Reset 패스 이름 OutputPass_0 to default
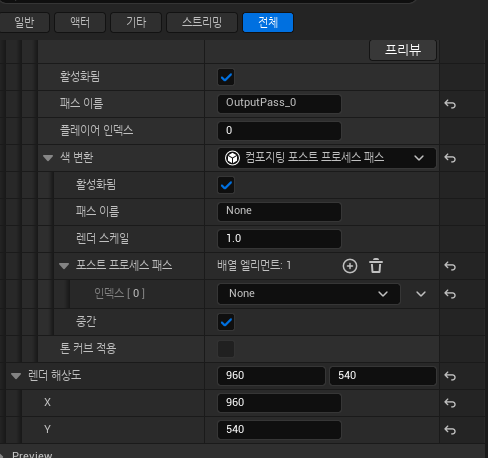This screenshot has width=488, height=458. pyautogui.click(x=450, y=104)
